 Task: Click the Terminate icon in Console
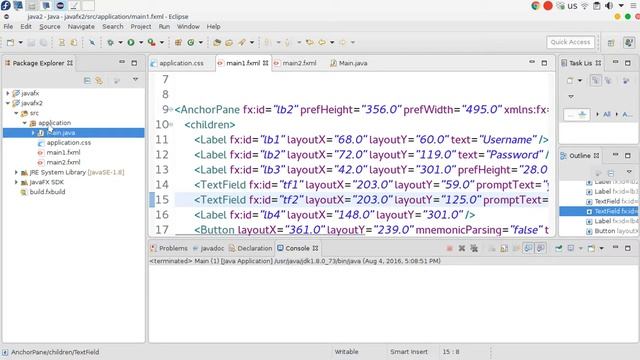point(450,248)
